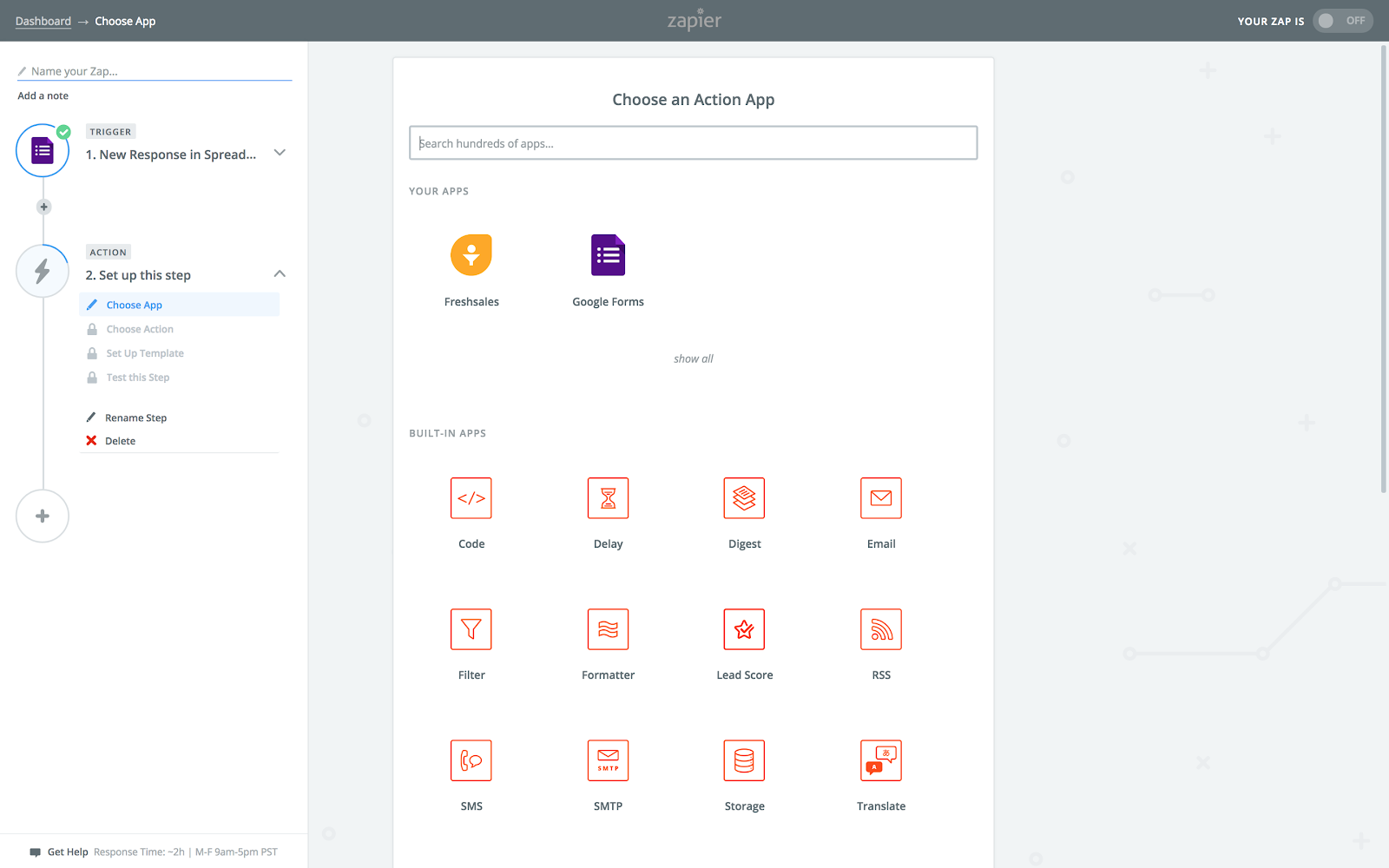1389x868 pixels.
Task: Expand the trigger step chevron
Action: (x=280, y=153)
